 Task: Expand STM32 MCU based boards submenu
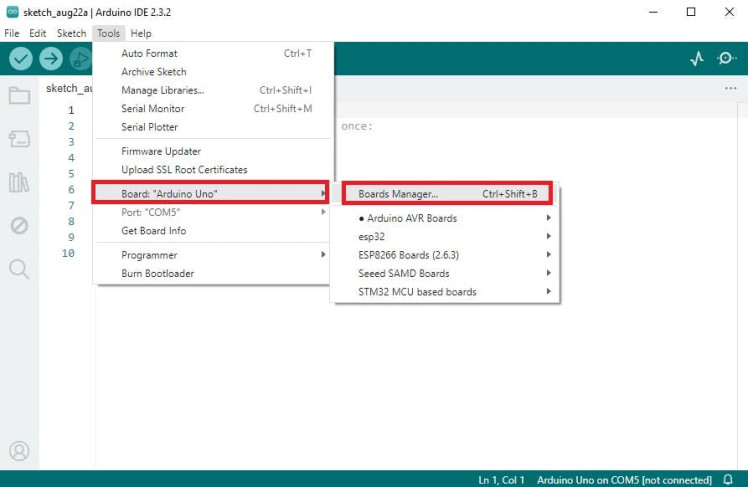(445, 292)
